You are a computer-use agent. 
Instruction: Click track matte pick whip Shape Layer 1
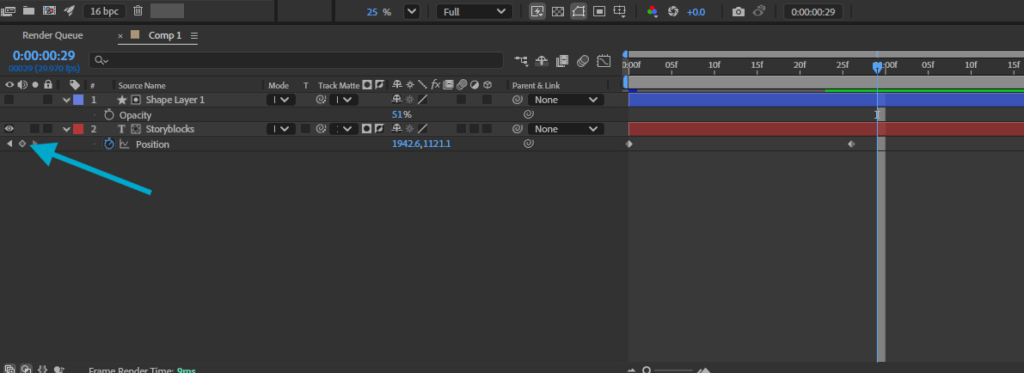321,100
